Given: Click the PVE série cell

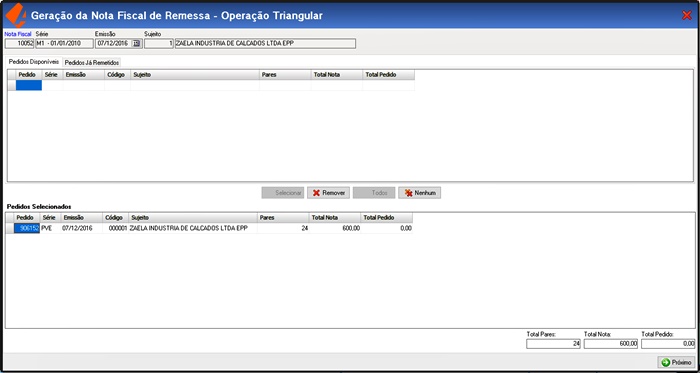Looking at the screenshot, I should point(50,228).
